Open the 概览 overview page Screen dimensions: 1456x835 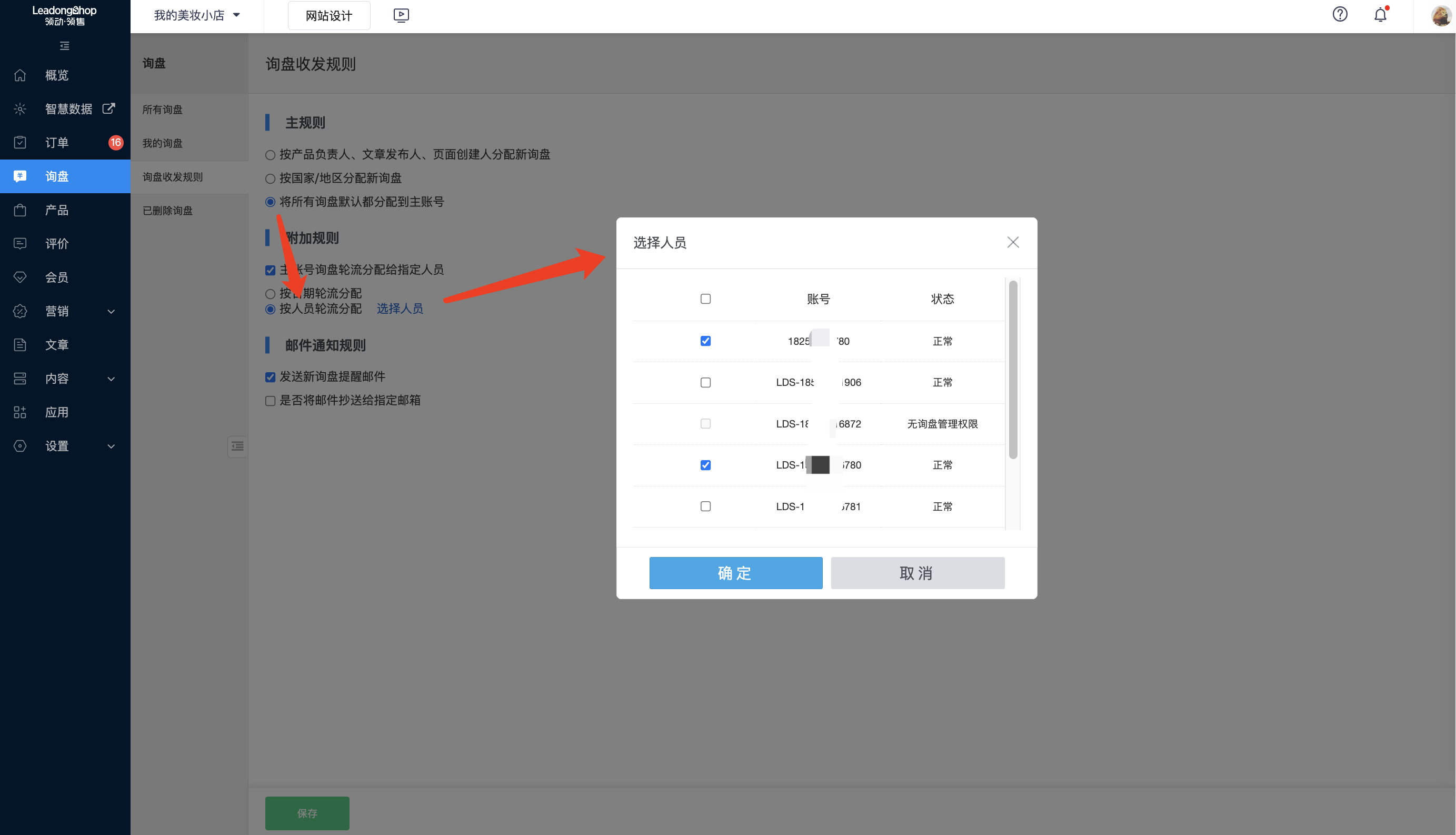click(57, 75)
